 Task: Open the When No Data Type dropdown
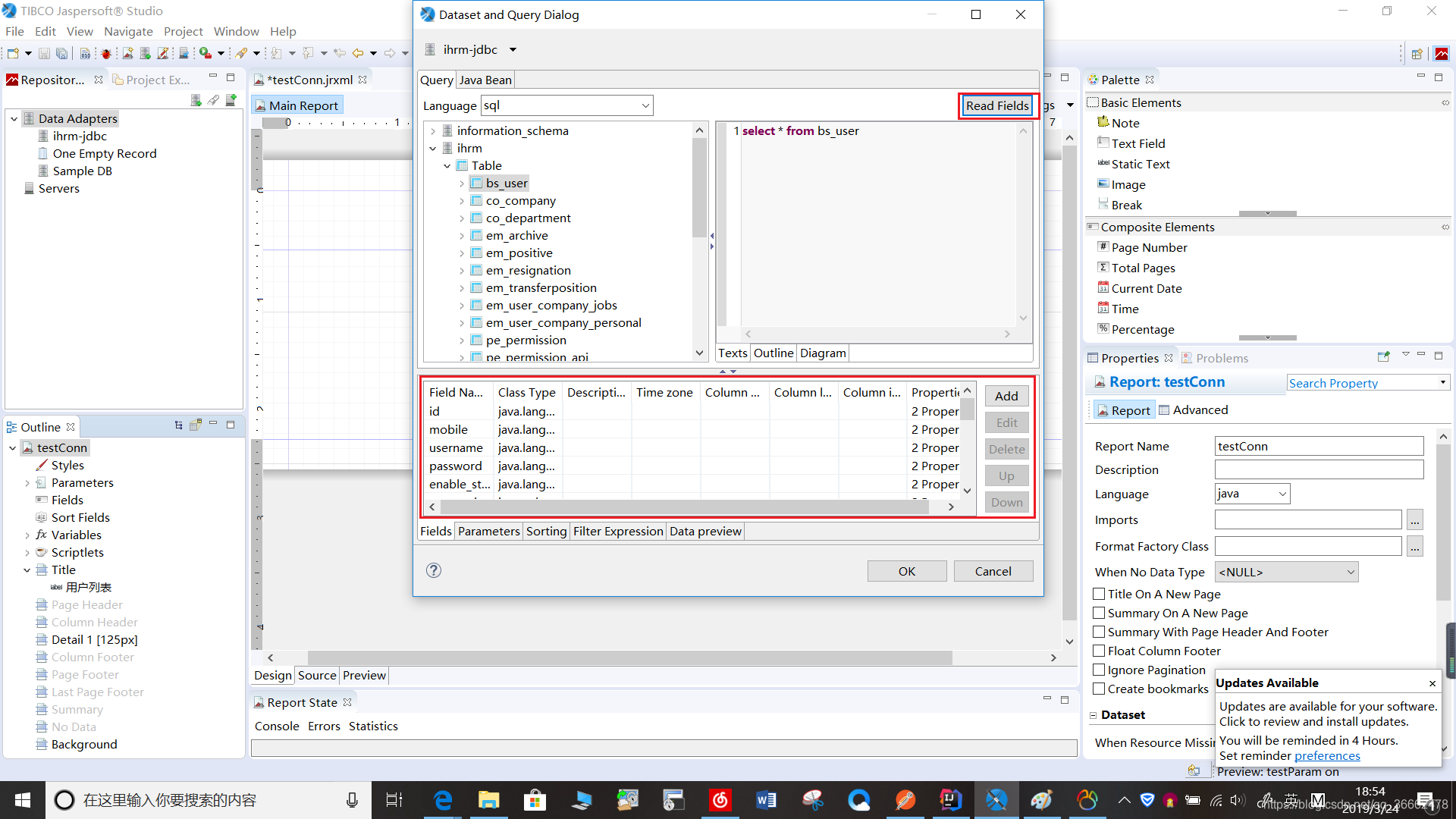[x=1287, y=572]
